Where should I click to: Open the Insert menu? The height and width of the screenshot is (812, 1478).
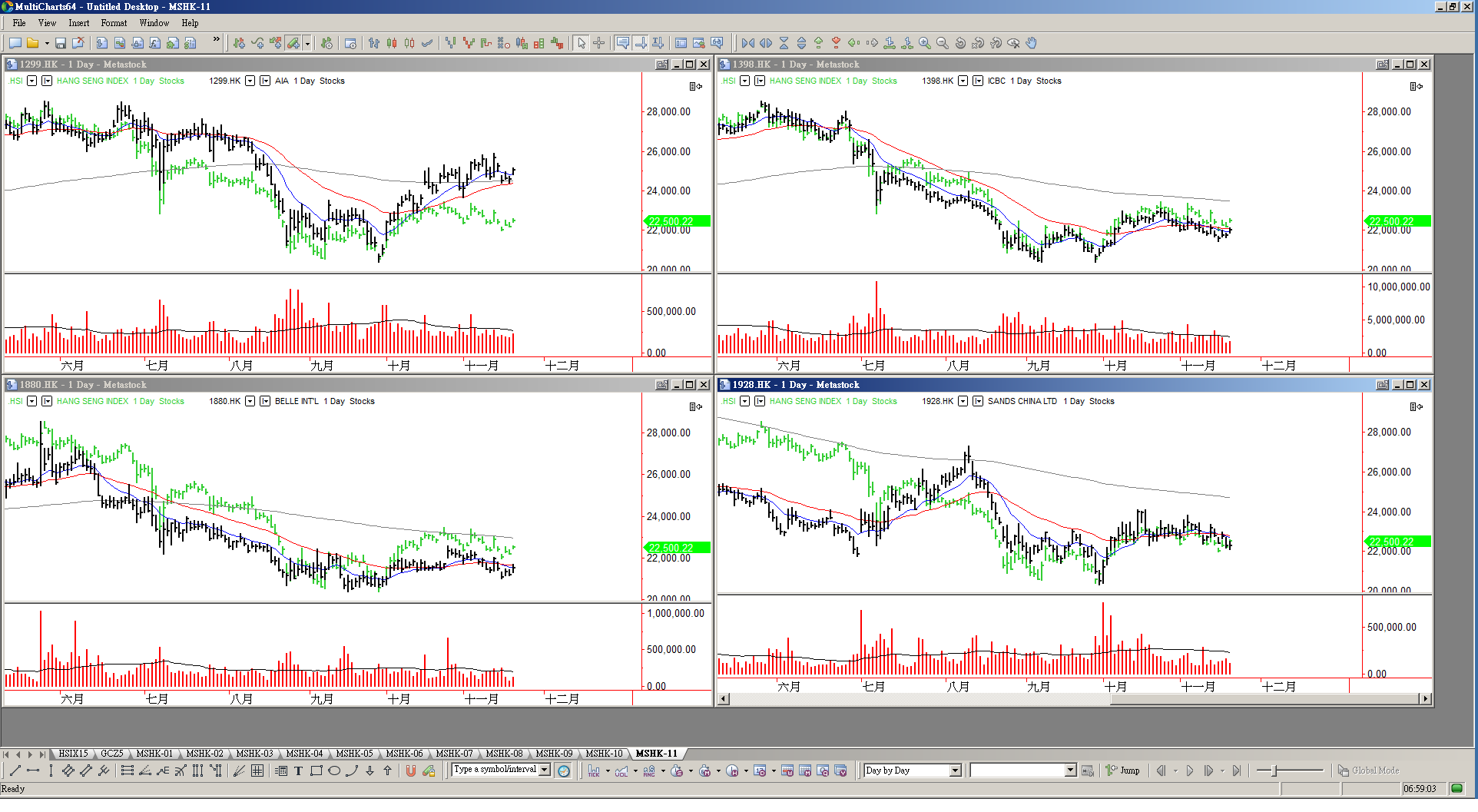click(x=78, y=23)
